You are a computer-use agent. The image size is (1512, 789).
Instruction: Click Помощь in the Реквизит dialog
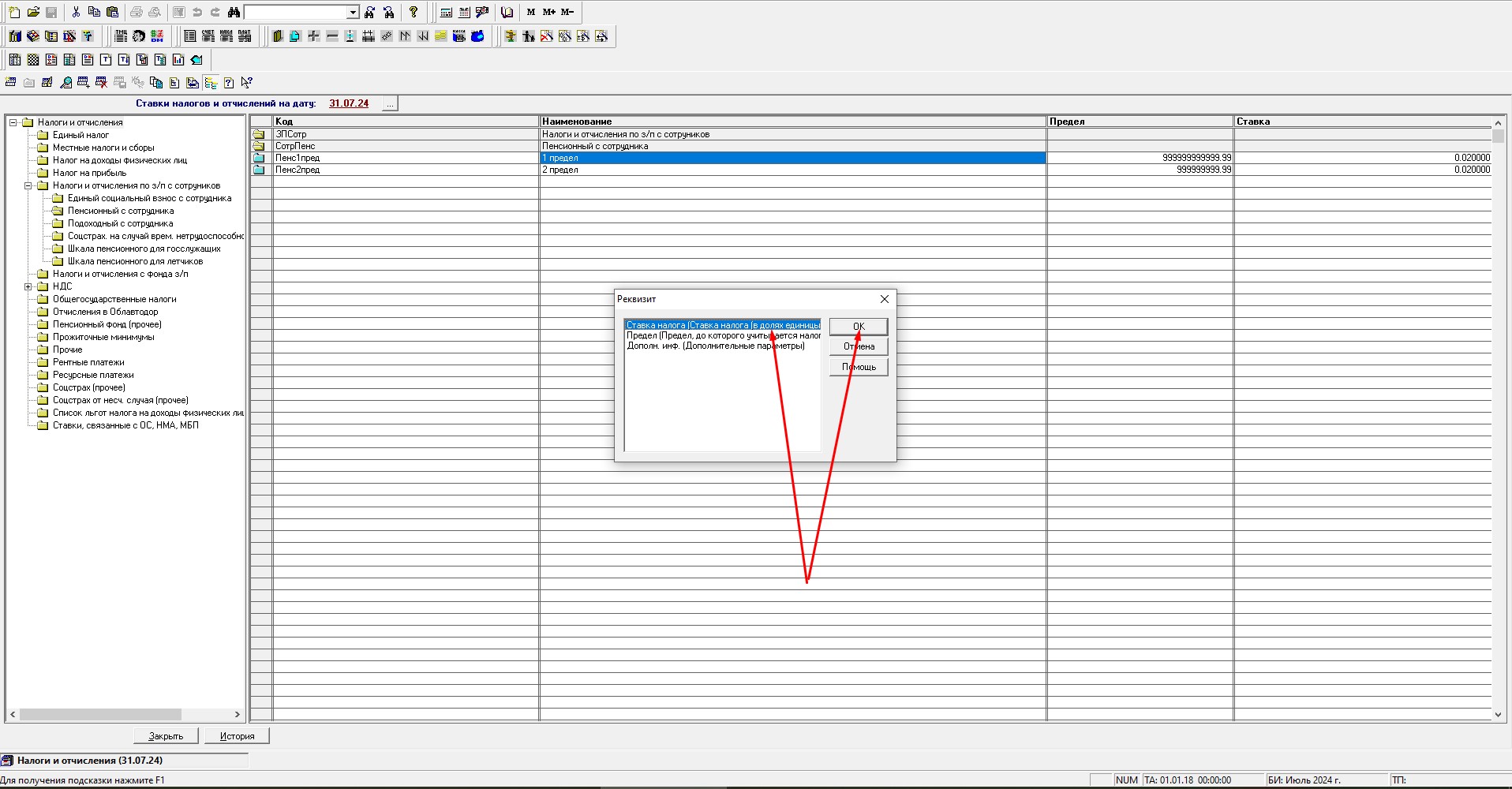click(859, 367)
